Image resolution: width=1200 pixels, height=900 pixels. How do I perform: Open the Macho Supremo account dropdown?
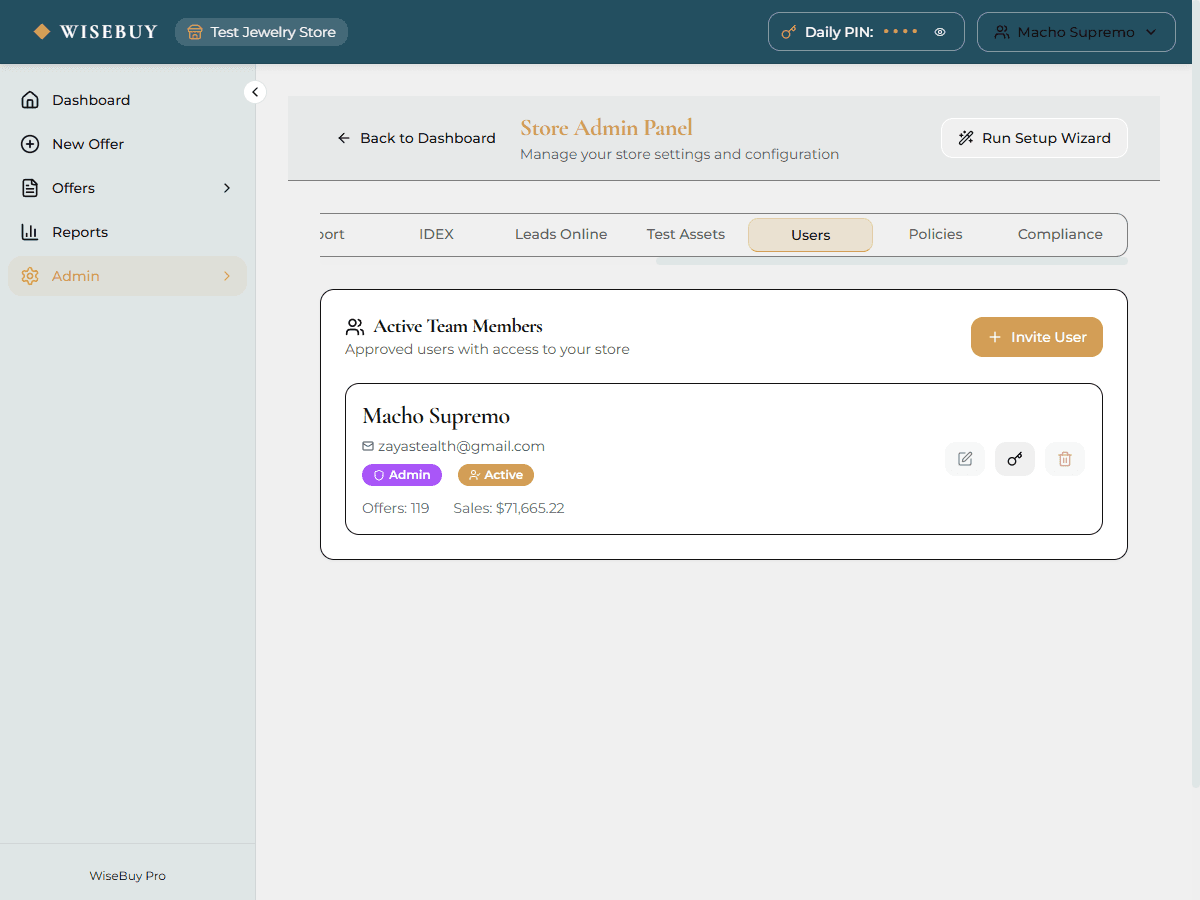(x=1076, y=31)
